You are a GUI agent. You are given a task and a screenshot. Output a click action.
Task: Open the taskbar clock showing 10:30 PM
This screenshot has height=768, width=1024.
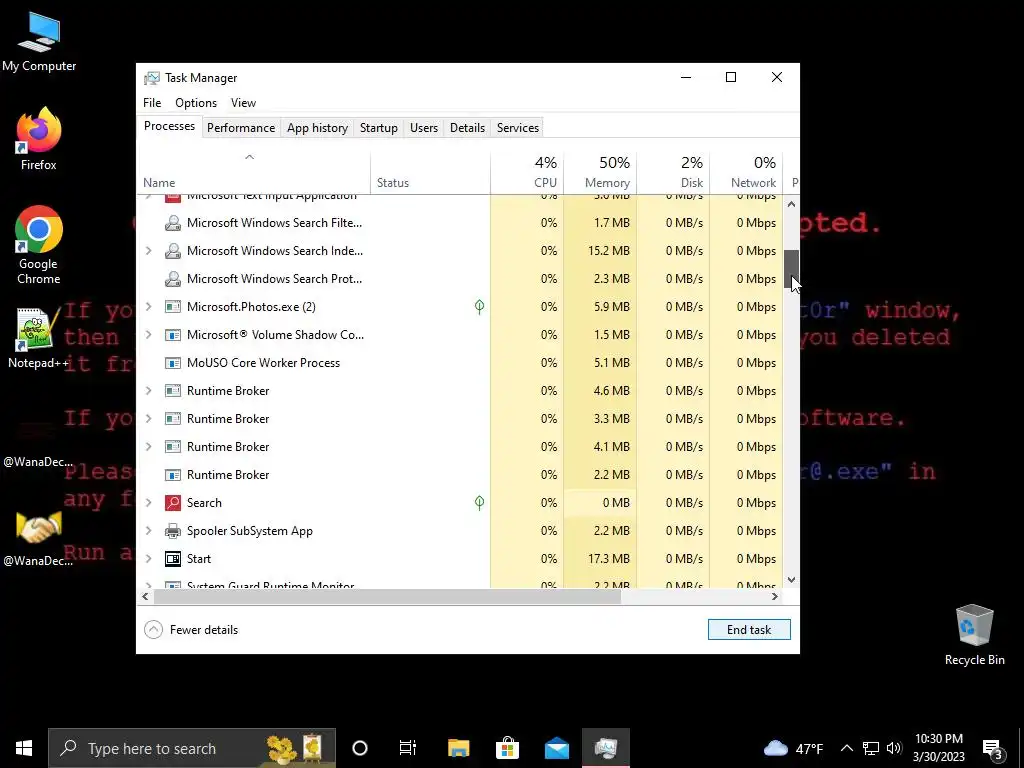point(938,748)
